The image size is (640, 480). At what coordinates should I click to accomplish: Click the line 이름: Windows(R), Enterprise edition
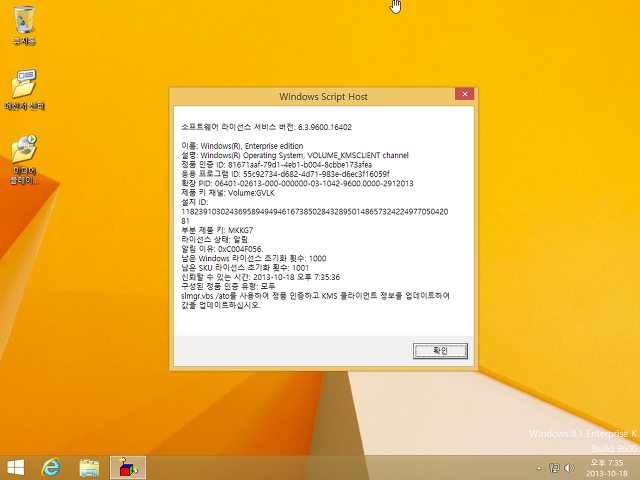[x=242, y=146]
